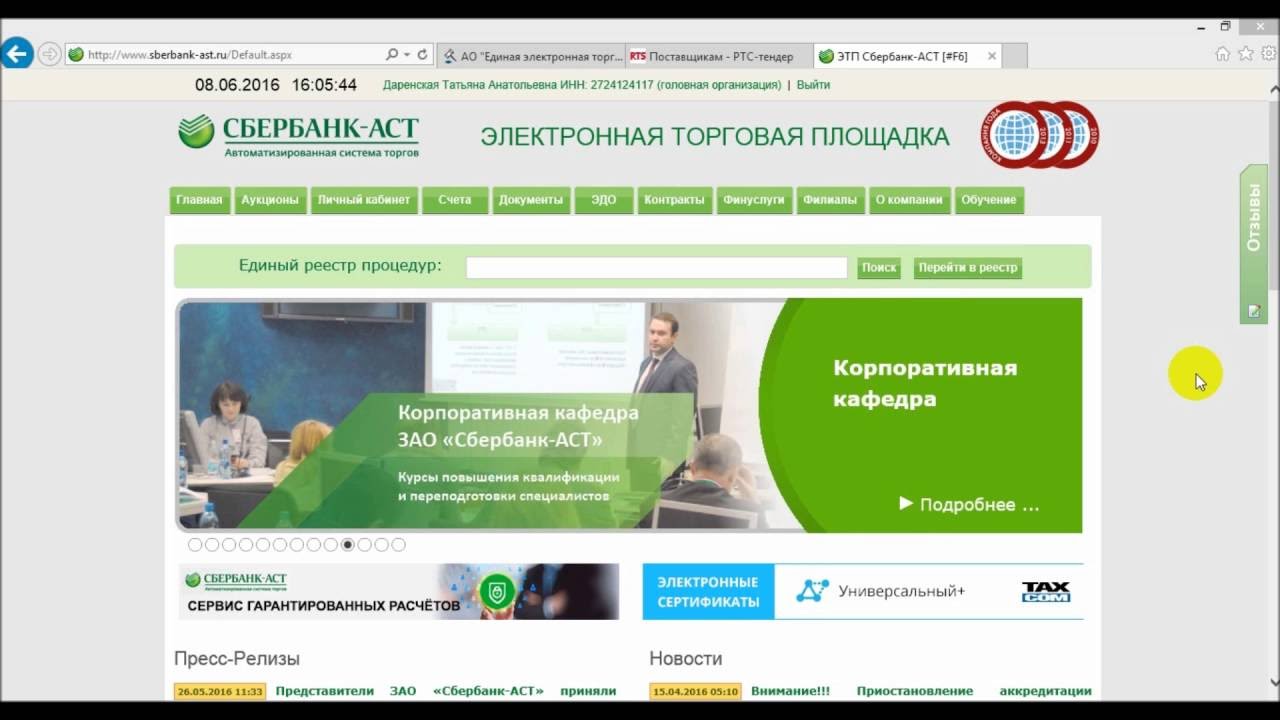Open the Обучение menu item
Viewport: 1280px width, 720px height.
point(989,200)
